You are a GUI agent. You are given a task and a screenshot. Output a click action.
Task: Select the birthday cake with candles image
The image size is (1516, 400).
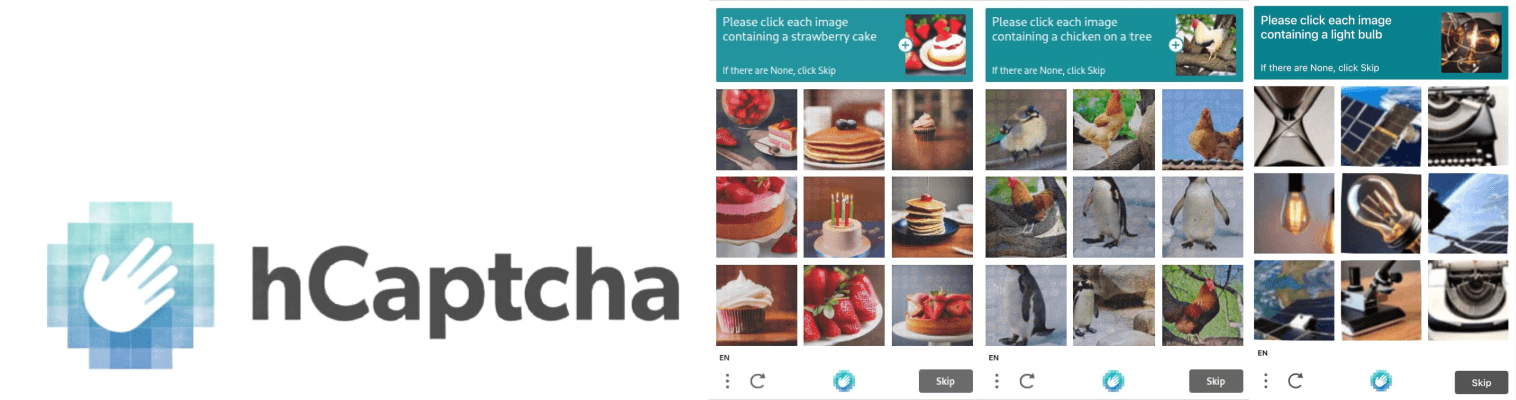[844, 217]
